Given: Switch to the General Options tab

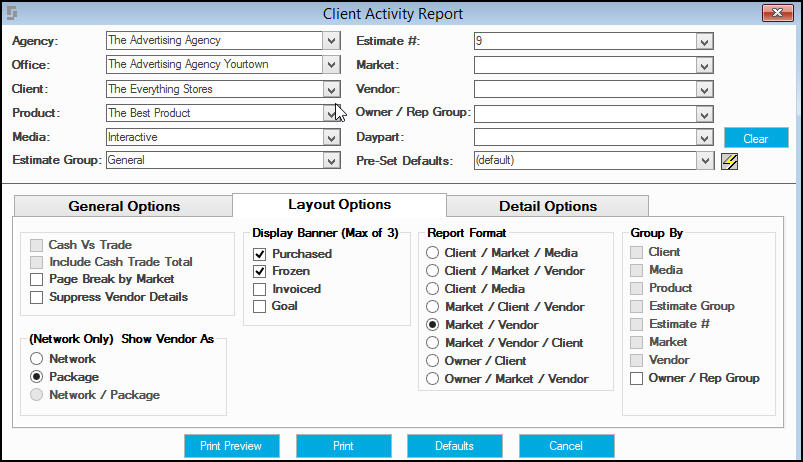Looking at the screenshot, I should [x=124, y=206].
